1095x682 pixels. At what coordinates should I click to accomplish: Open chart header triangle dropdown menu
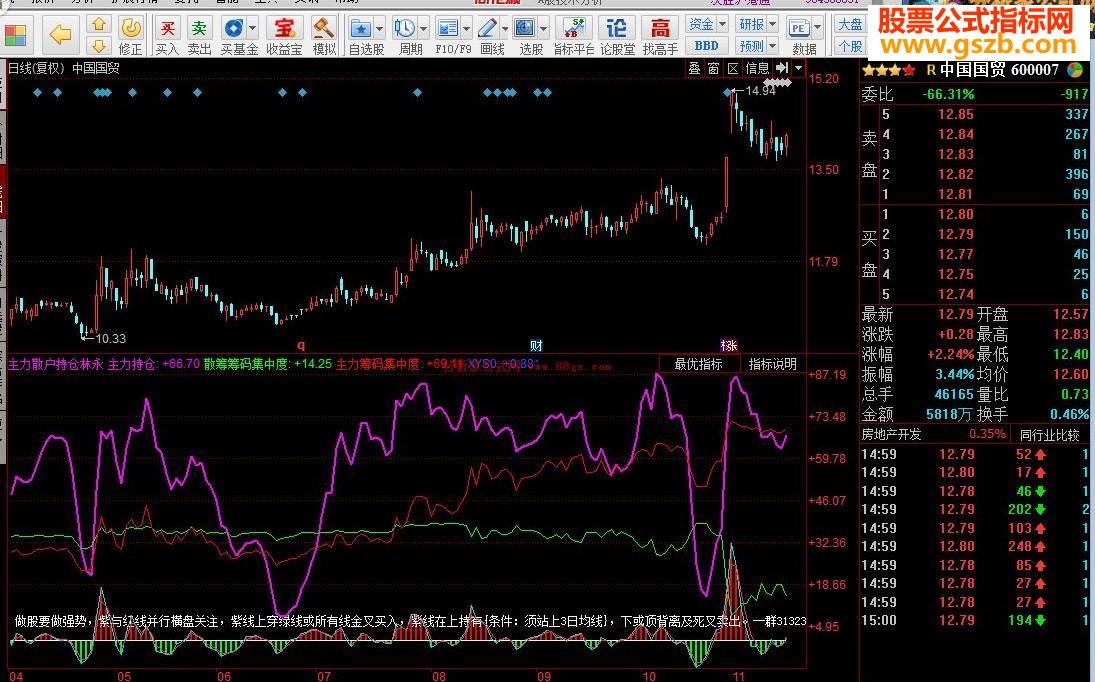tap(799, 68)
